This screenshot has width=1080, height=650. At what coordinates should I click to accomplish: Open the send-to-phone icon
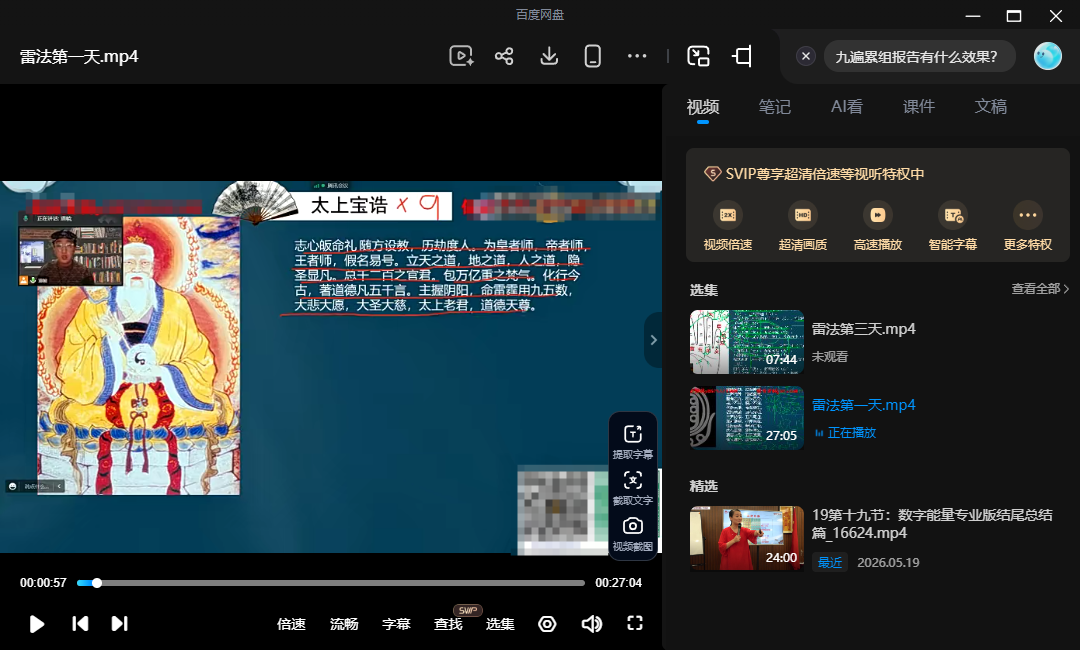(x=592, y=56)
